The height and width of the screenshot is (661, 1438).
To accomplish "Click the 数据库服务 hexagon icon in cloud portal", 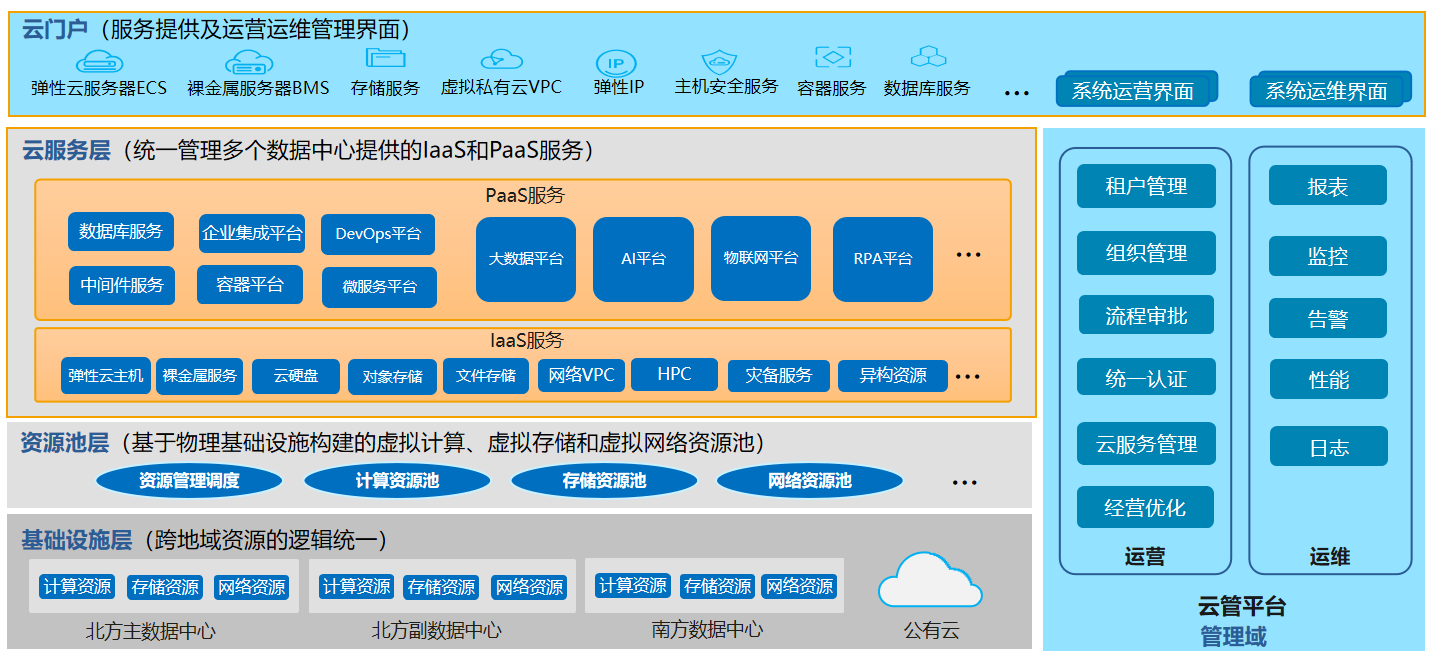I will point(928,57).
